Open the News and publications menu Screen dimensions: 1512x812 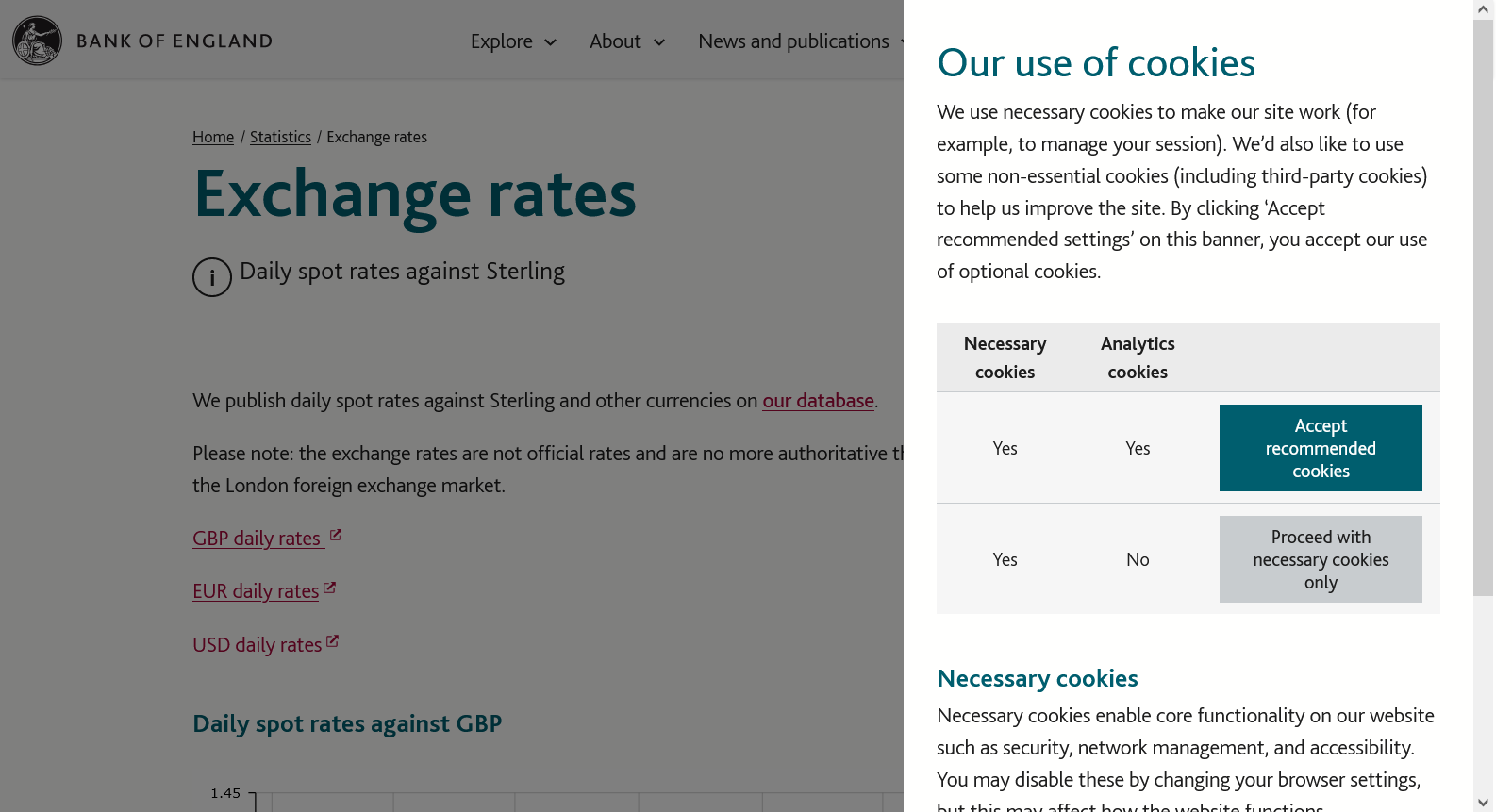point(793,41)
